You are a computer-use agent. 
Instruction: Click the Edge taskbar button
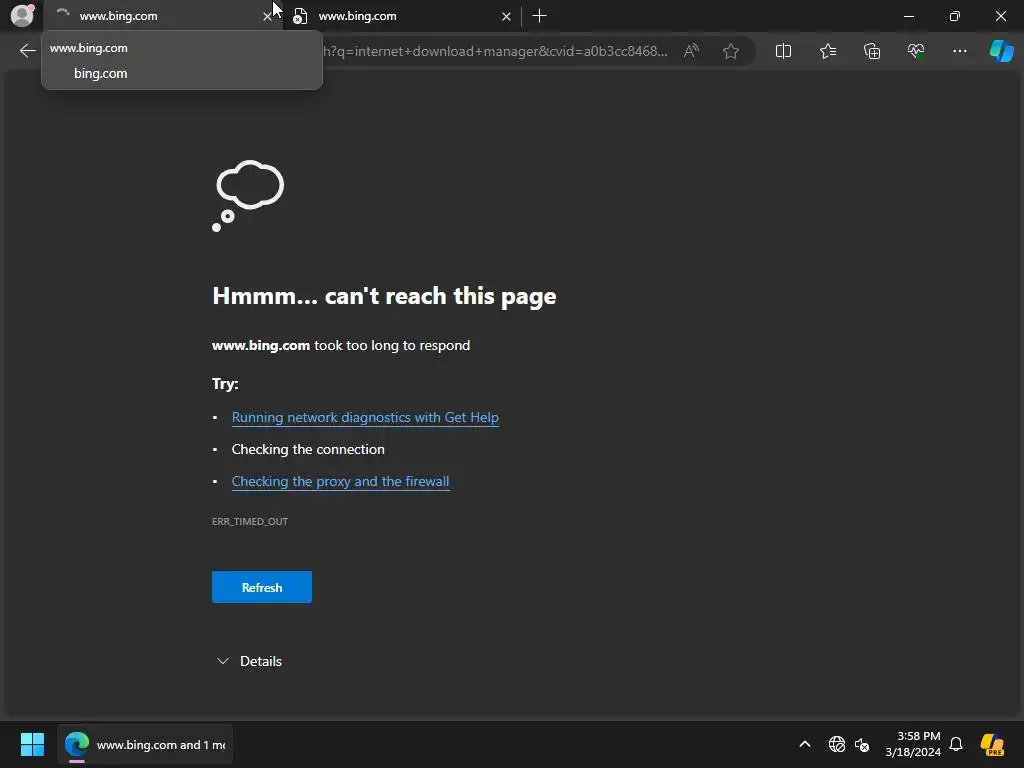tap(145, 744)
